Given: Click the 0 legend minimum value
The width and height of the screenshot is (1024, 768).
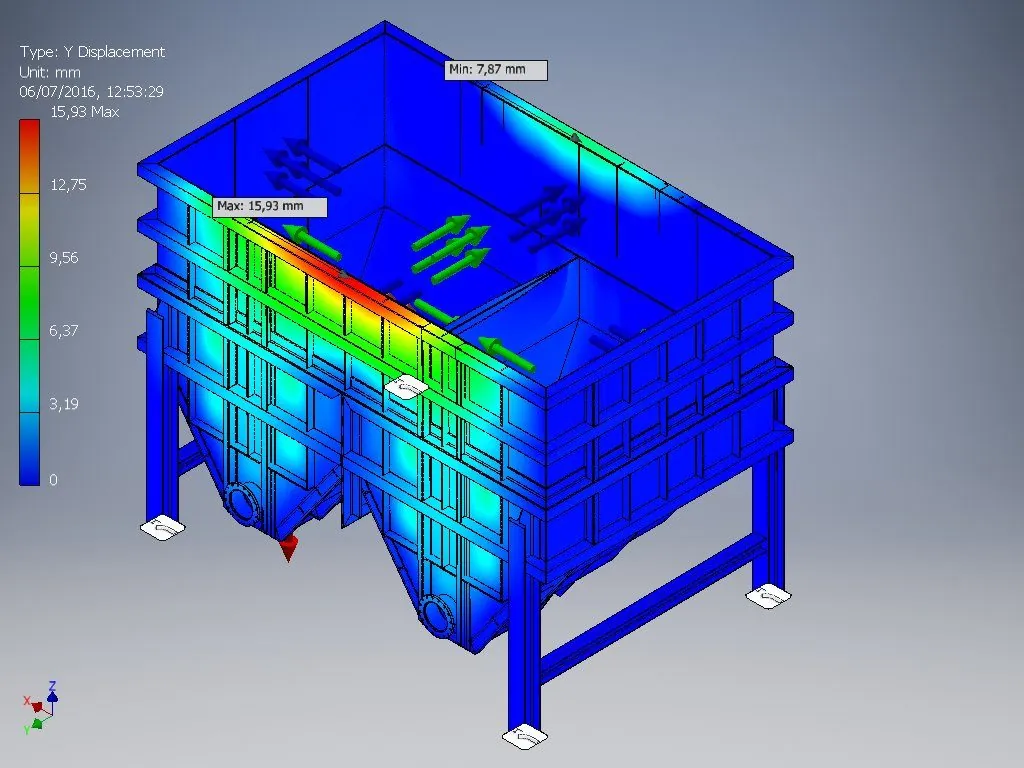Looking at the screenshot, I should 54,479.
